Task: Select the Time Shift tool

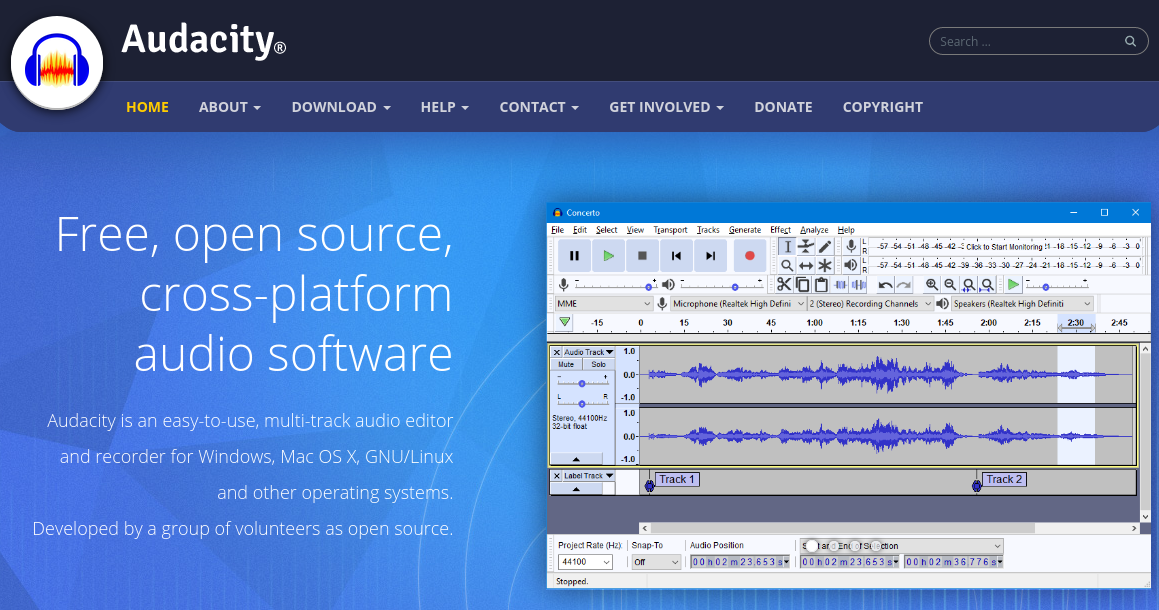Action: pyautogui.click(x=806, y=265)
